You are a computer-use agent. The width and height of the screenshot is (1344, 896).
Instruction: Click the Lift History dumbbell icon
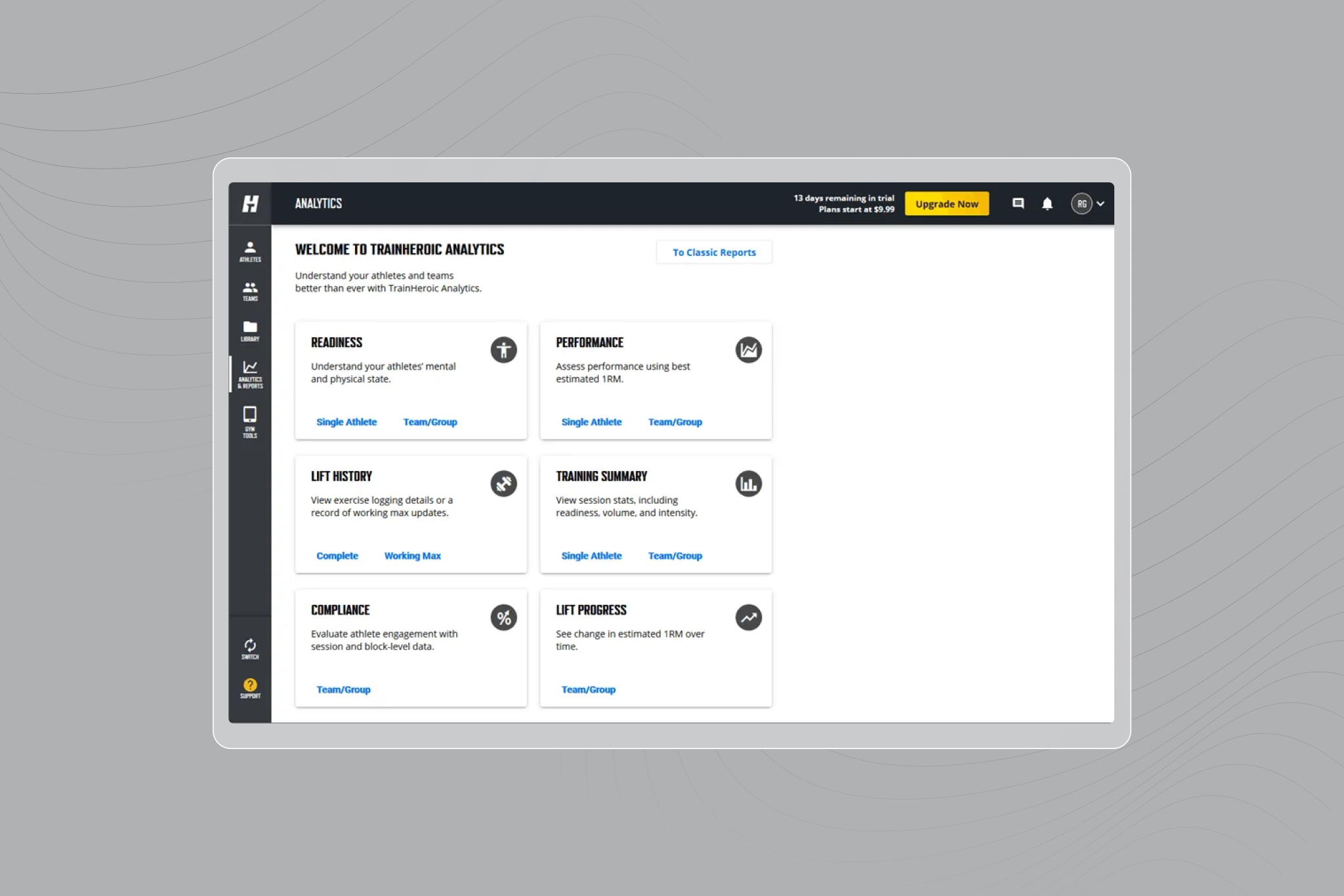point(503,483)
